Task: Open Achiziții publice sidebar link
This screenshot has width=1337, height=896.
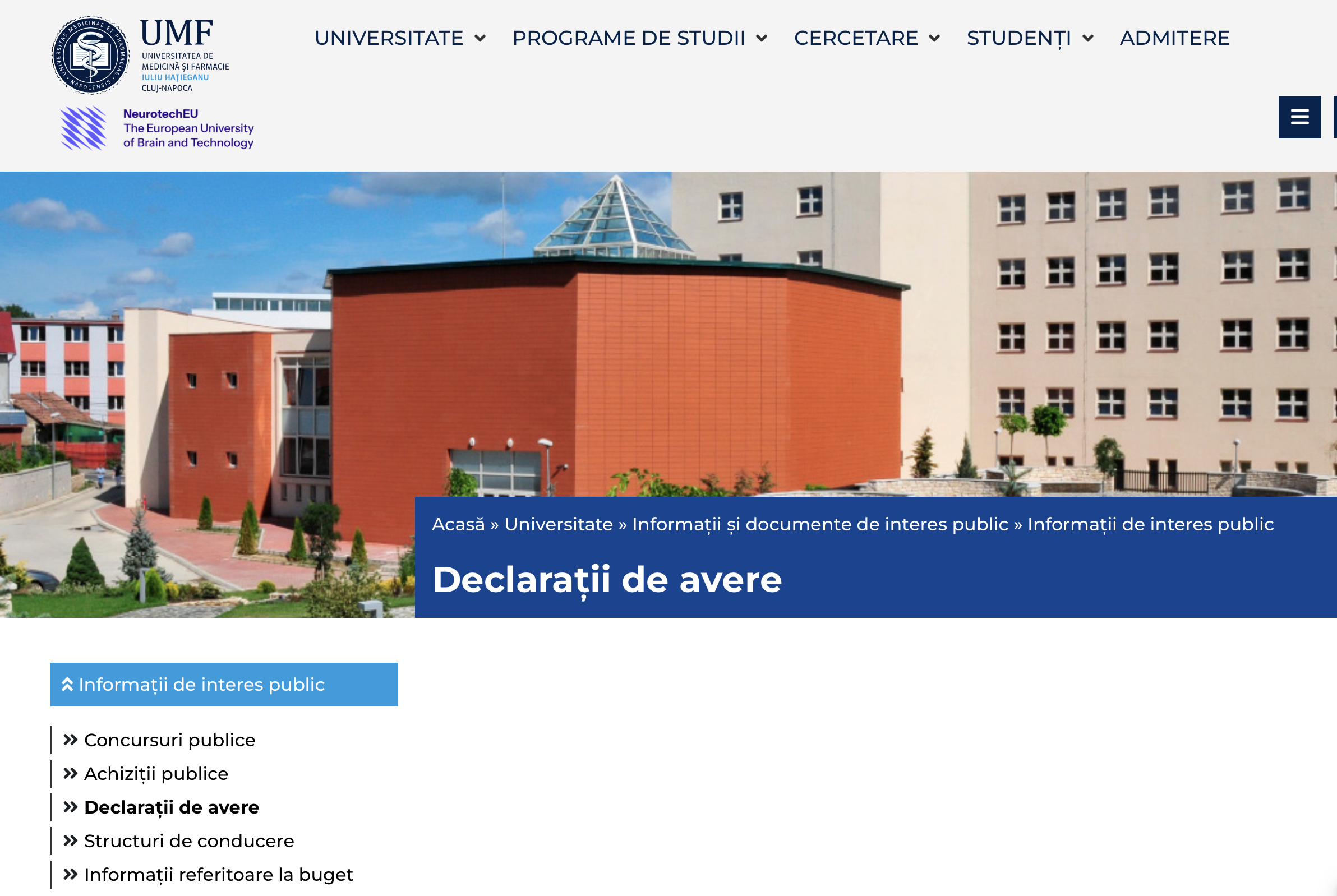Action: 156,774
